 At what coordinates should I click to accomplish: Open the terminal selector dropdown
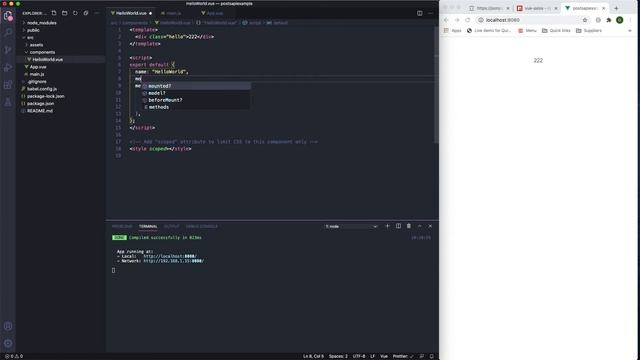(x=351, y=226)
